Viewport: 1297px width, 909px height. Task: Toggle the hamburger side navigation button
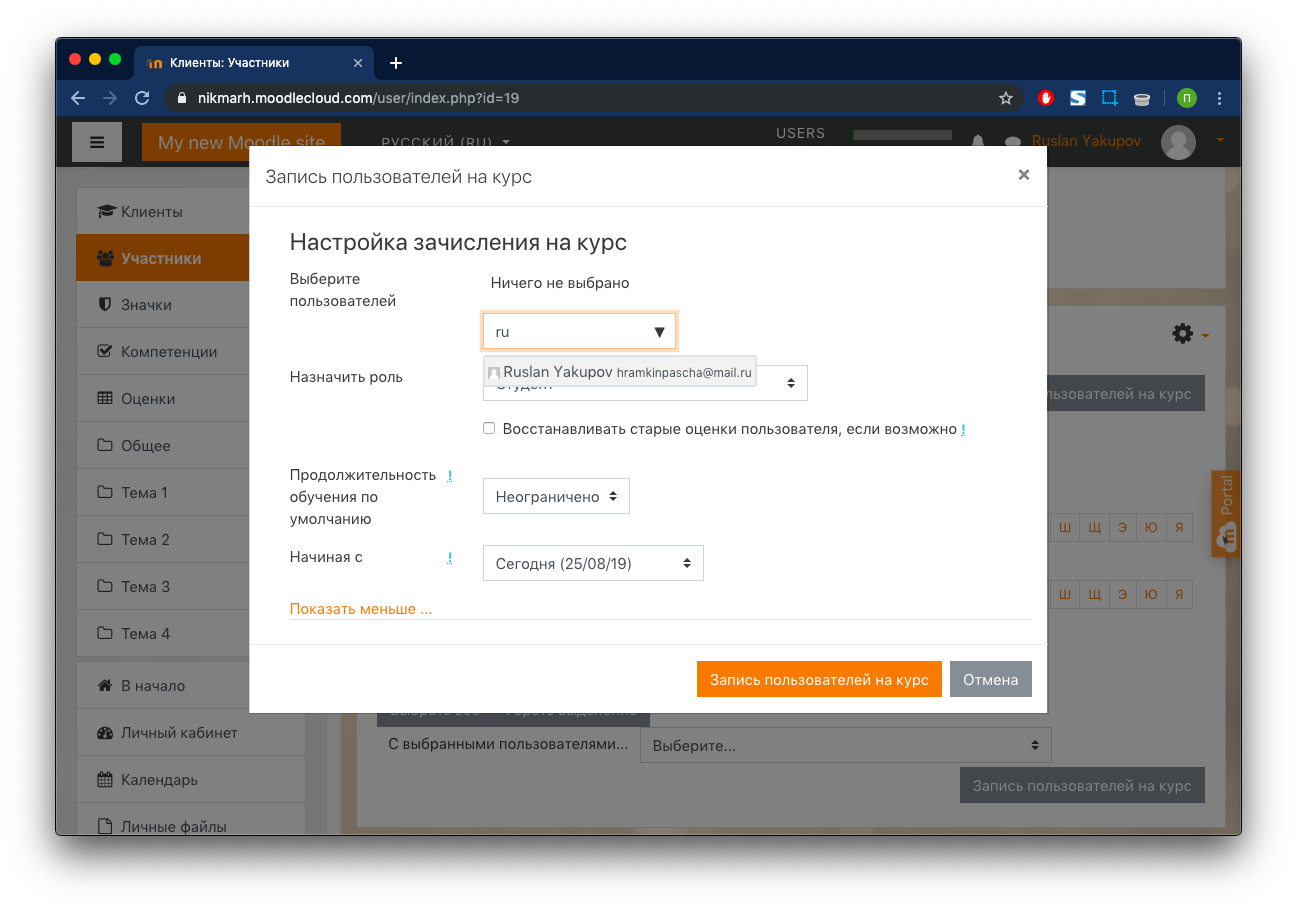click(x=97, y=142)
